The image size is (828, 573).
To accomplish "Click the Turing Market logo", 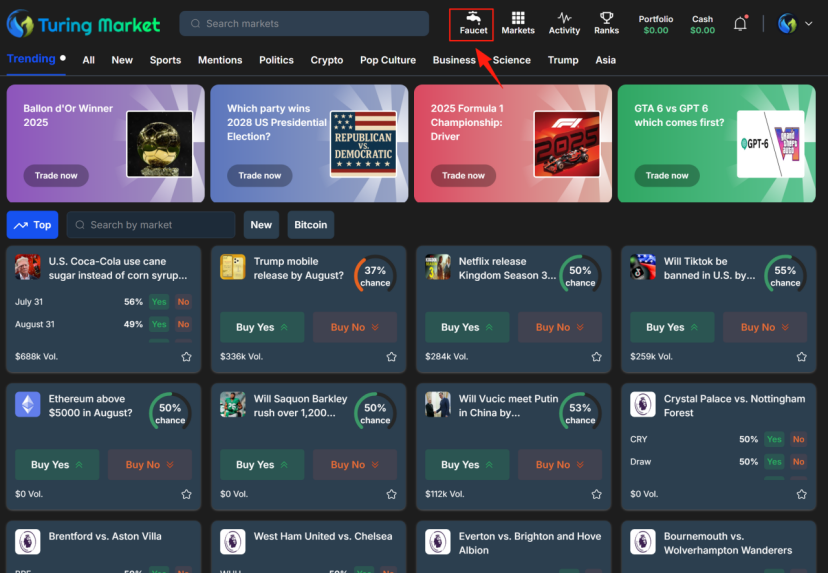I will point(84,24).
